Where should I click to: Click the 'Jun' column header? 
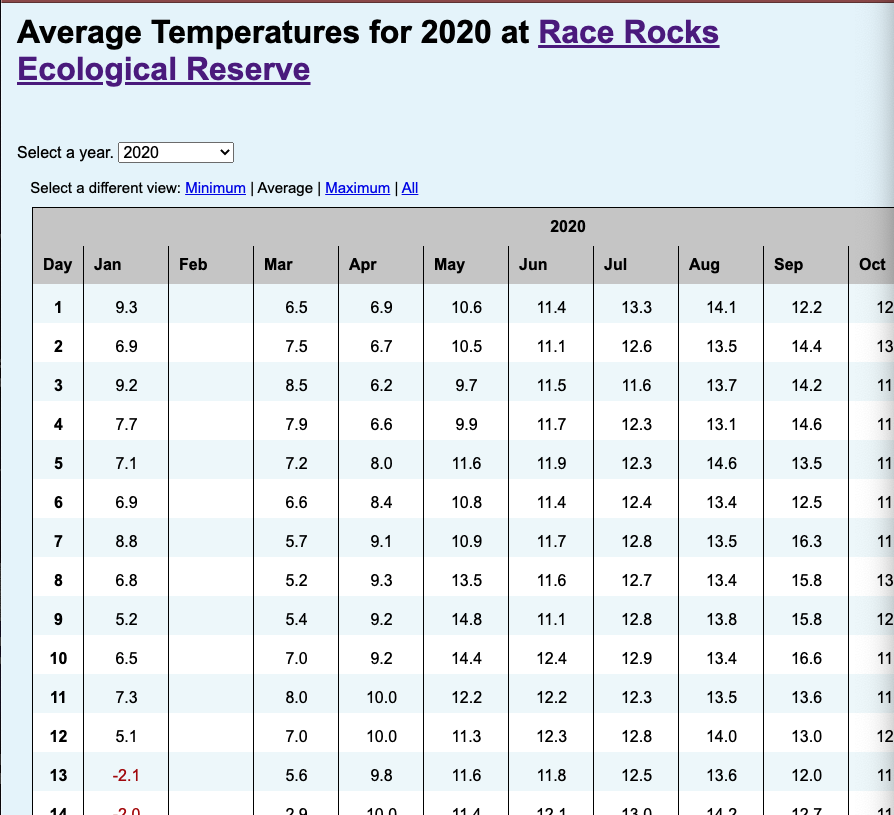[533, 265]
